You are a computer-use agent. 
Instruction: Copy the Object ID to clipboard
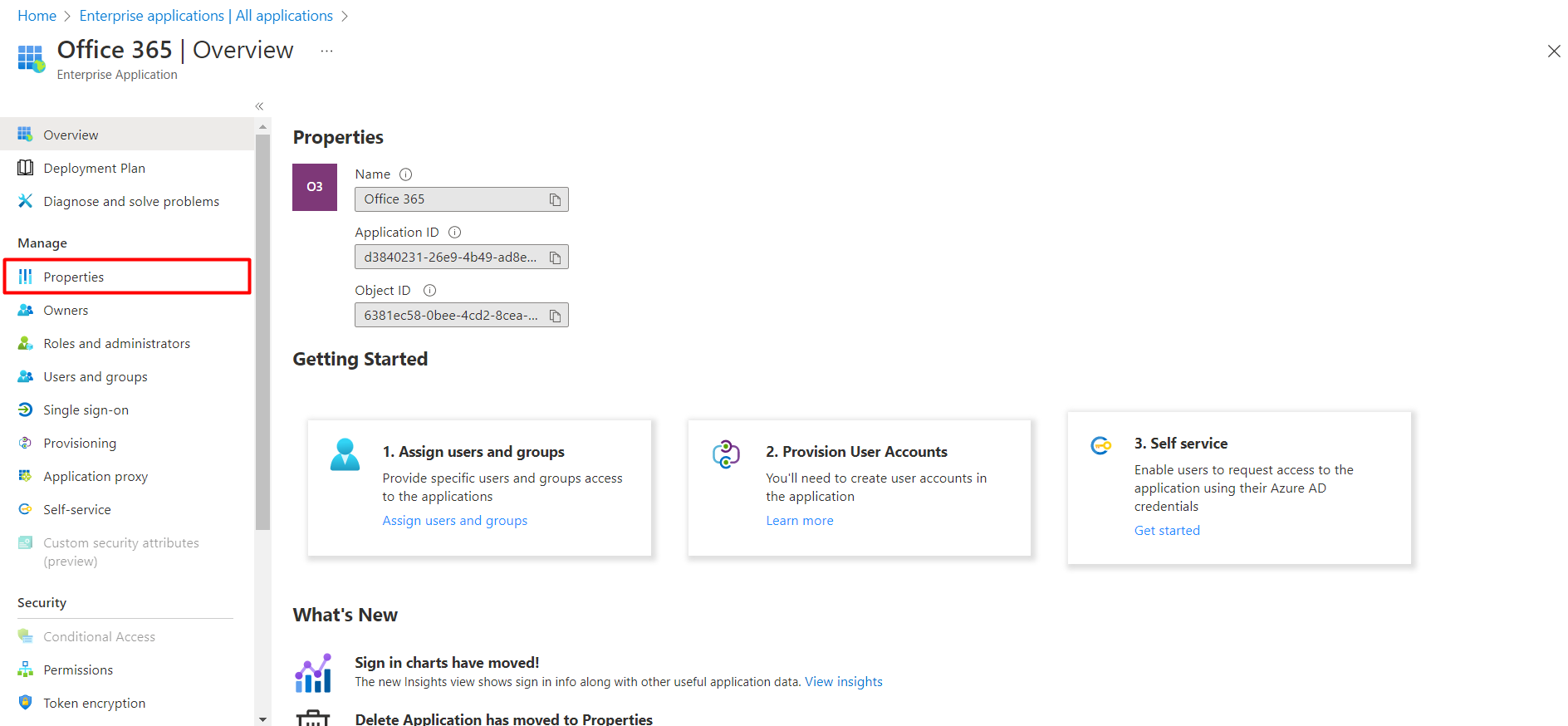555,316
